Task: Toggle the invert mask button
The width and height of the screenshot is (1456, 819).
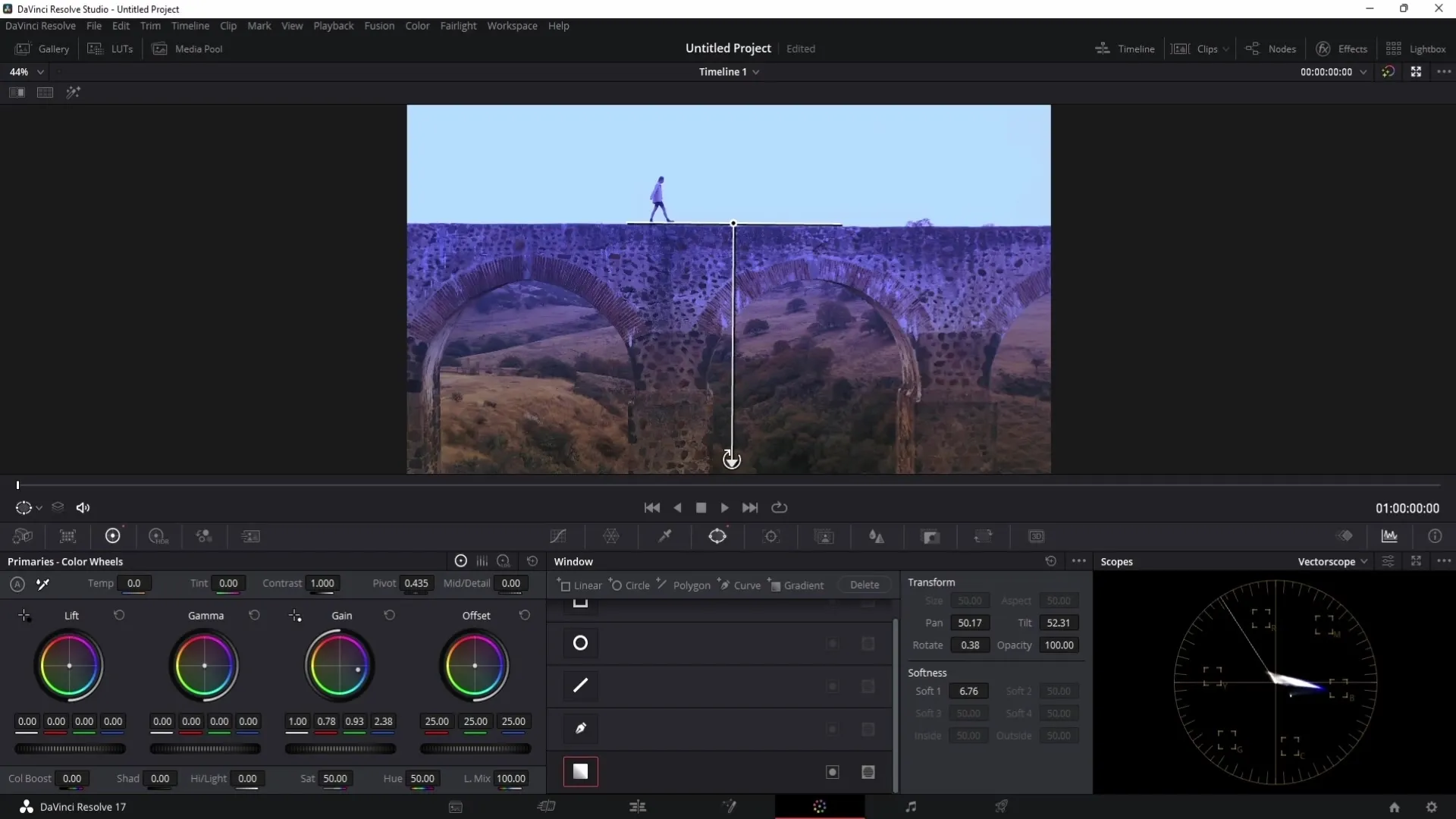Action: pyautogui.click(x=832, y=772)
